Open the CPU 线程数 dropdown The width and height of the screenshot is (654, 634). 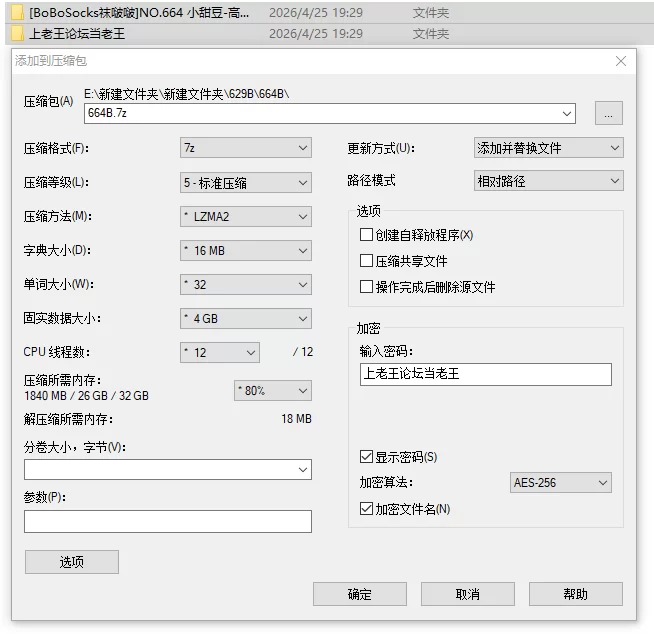[220, 352]
